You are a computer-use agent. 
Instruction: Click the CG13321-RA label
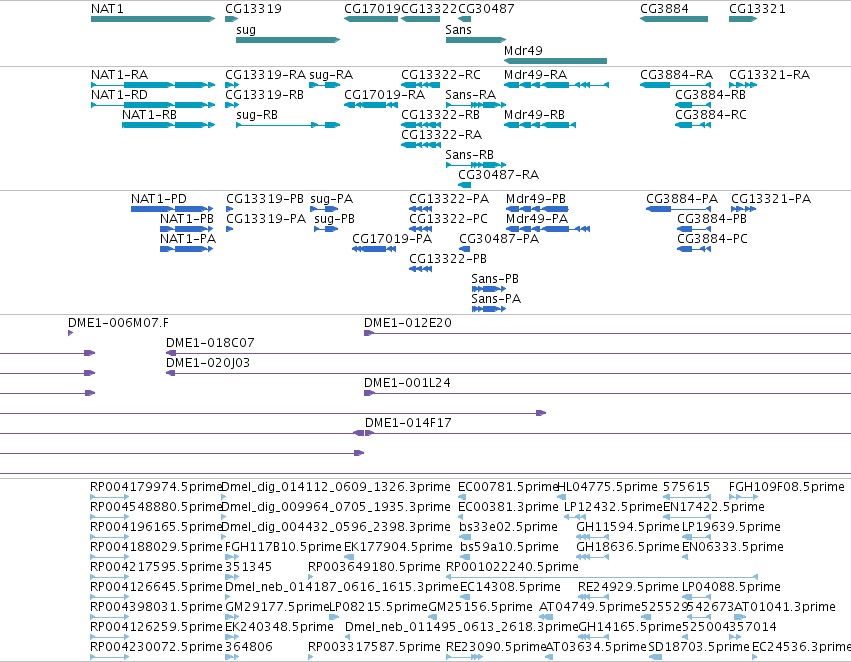[770, 75]
